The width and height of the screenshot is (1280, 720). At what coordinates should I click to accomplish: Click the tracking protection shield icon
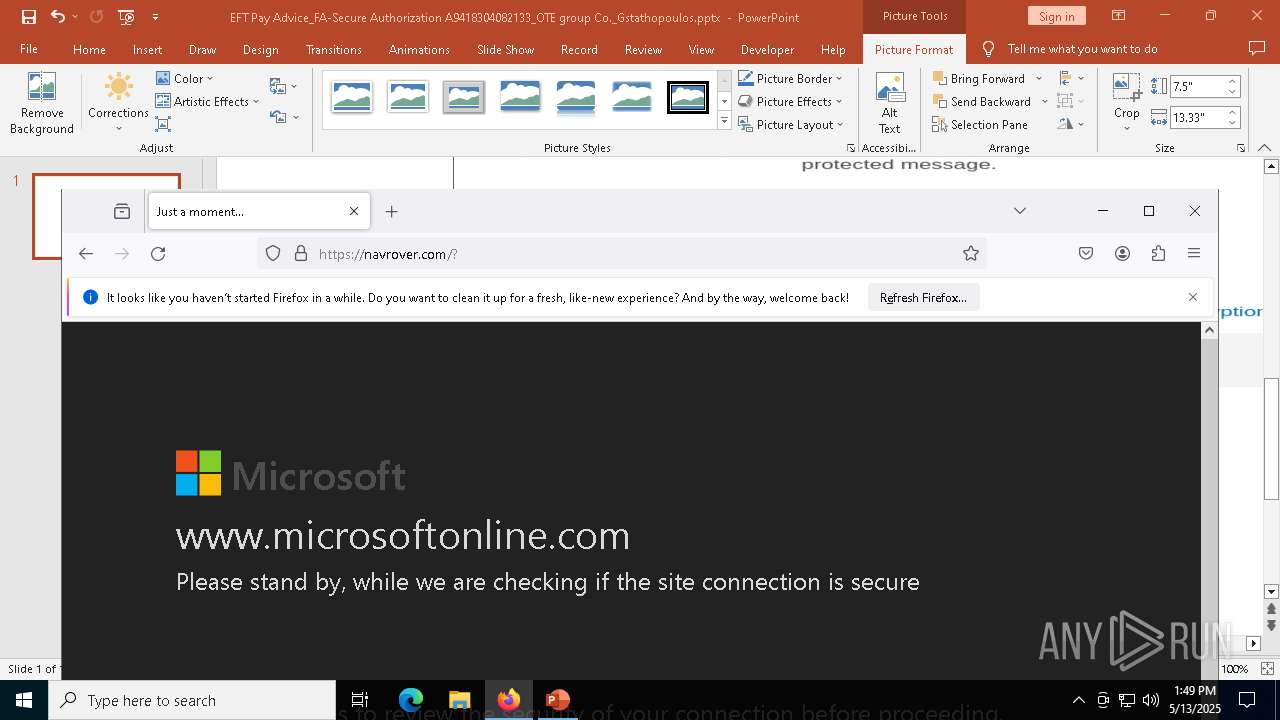coord(273,254)
